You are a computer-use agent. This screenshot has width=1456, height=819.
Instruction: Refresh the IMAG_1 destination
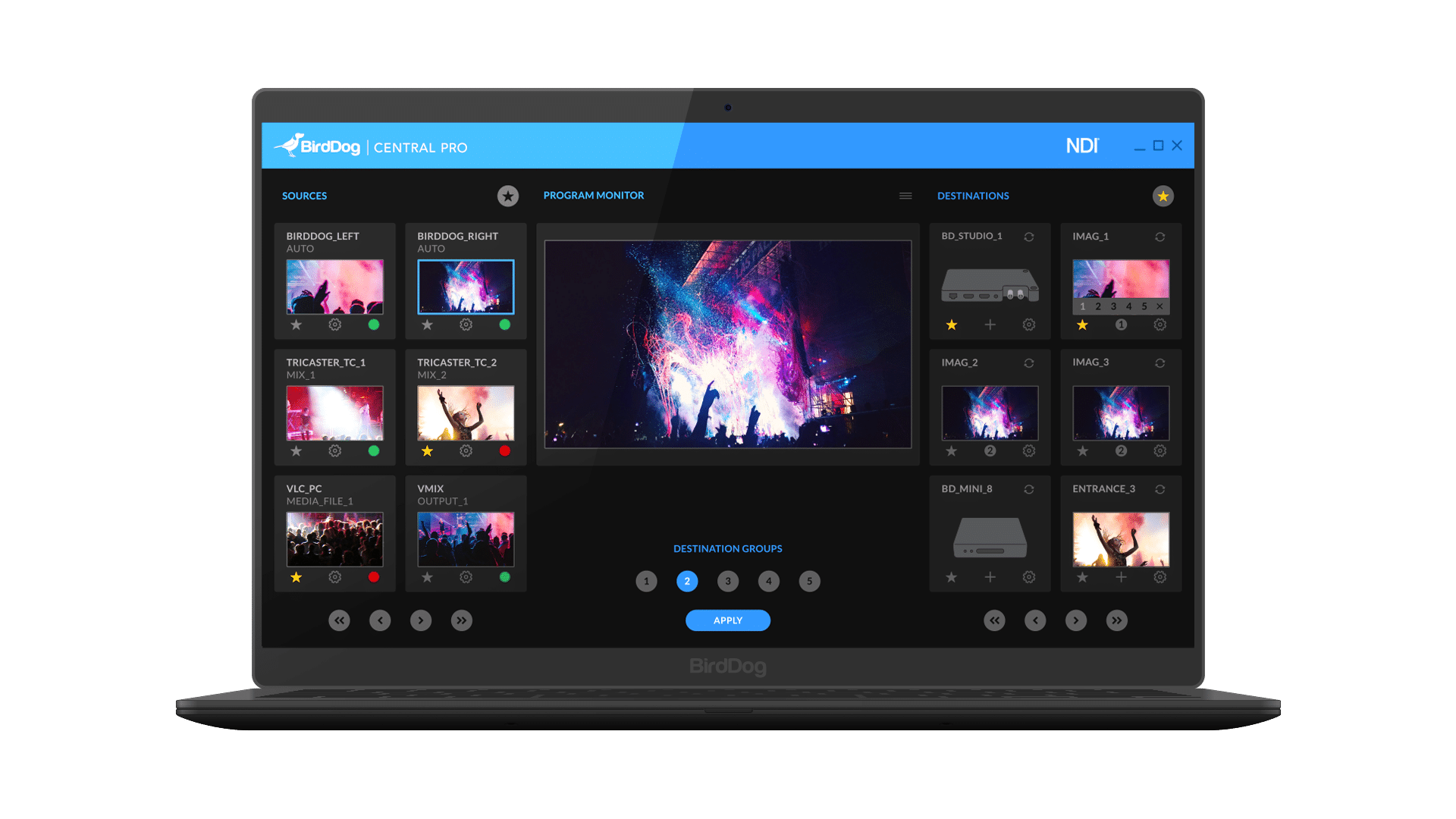(x=1160, y=237)
